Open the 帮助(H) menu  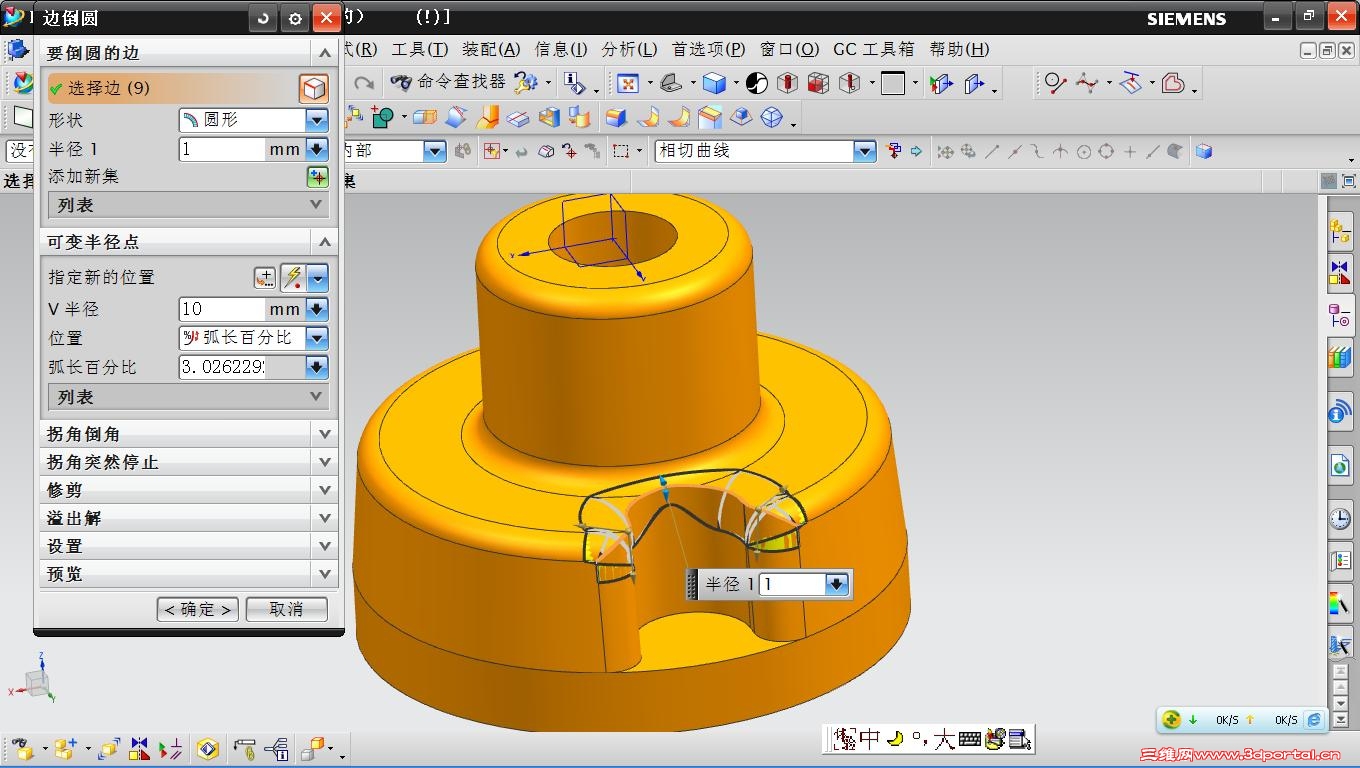coord(959,49)
